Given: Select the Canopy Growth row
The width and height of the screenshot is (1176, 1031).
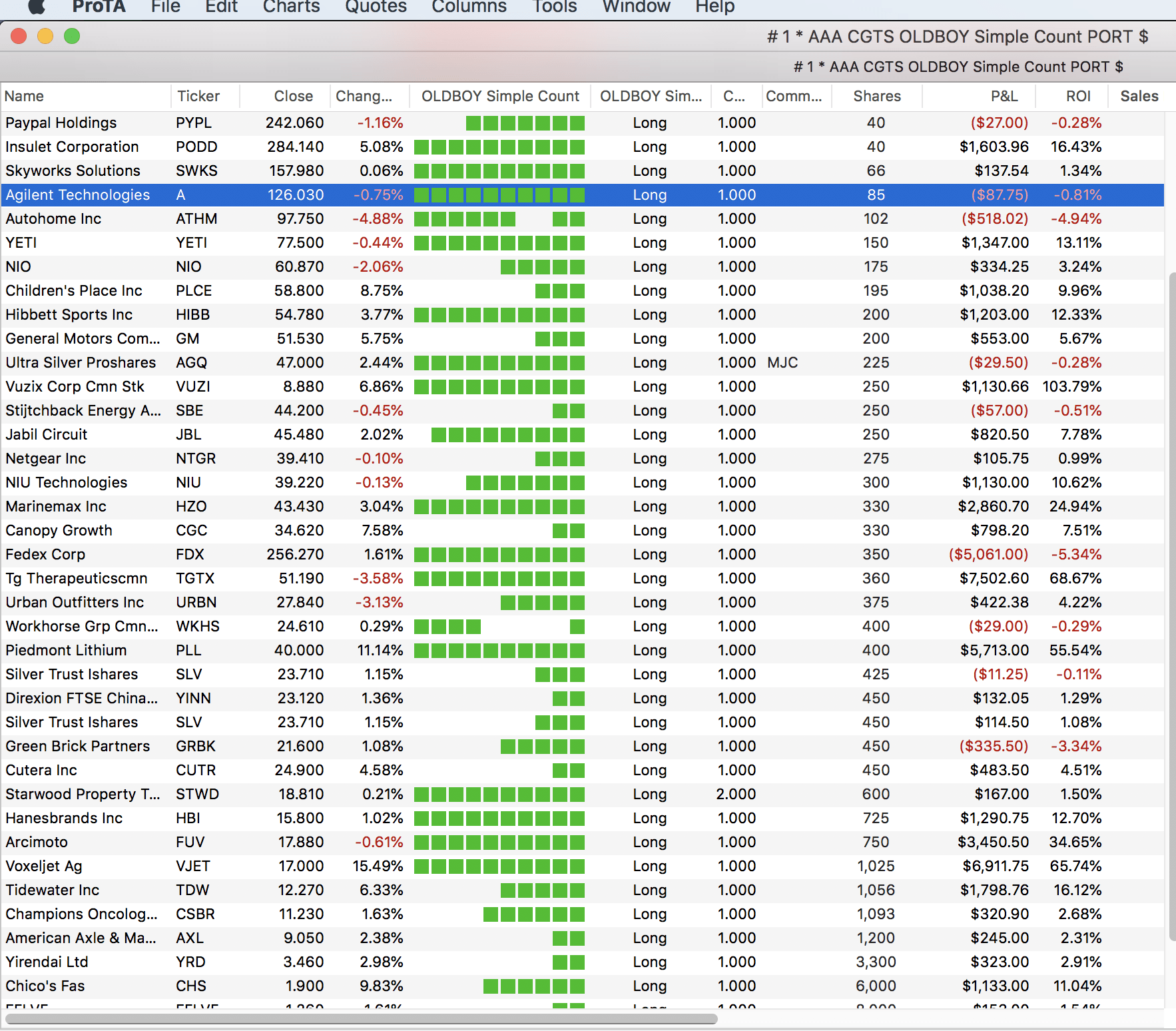Looking at the screenshot, I should [x=583, y=530].
